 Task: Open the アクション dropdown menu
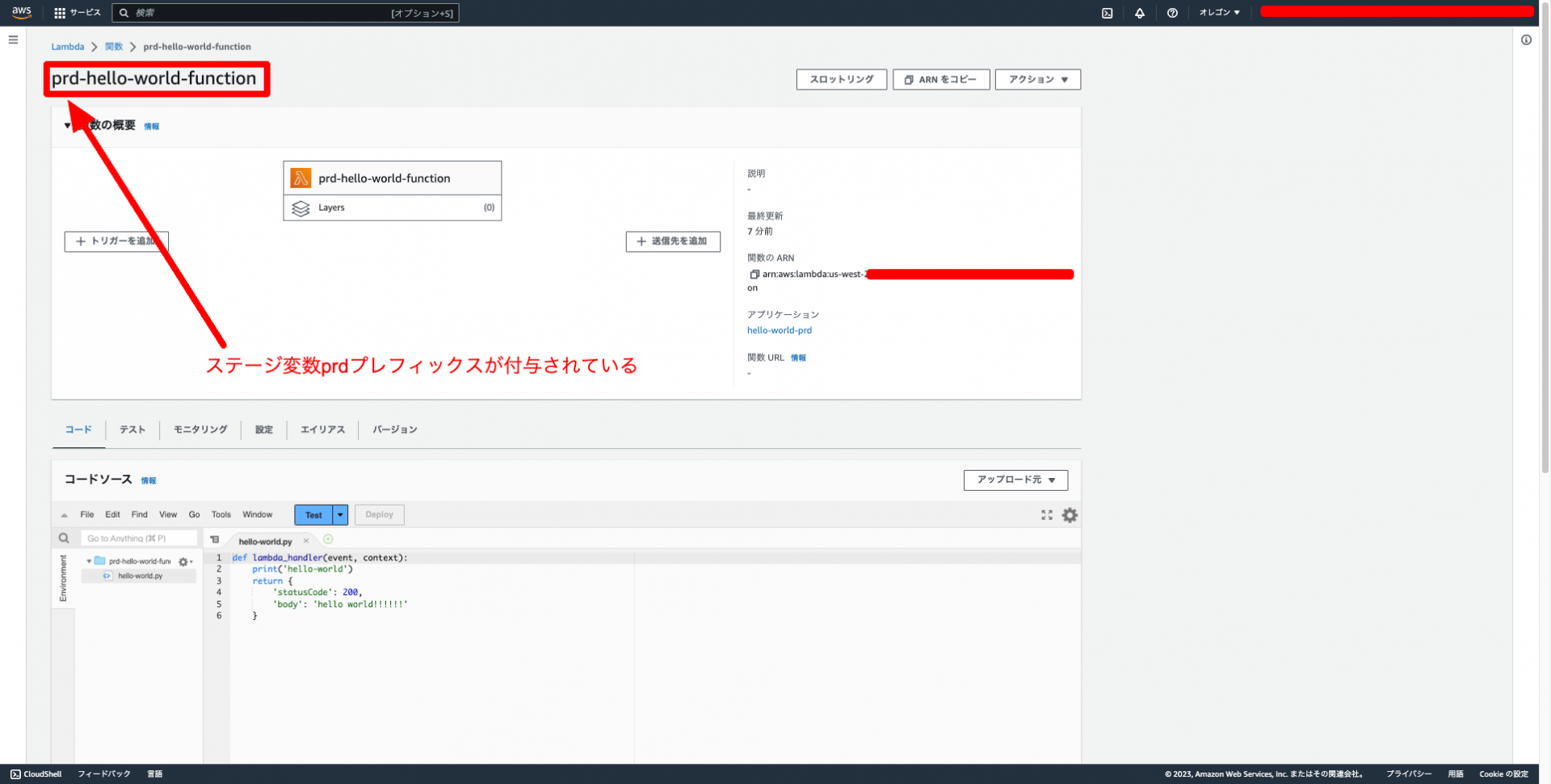coord(1037,79)
